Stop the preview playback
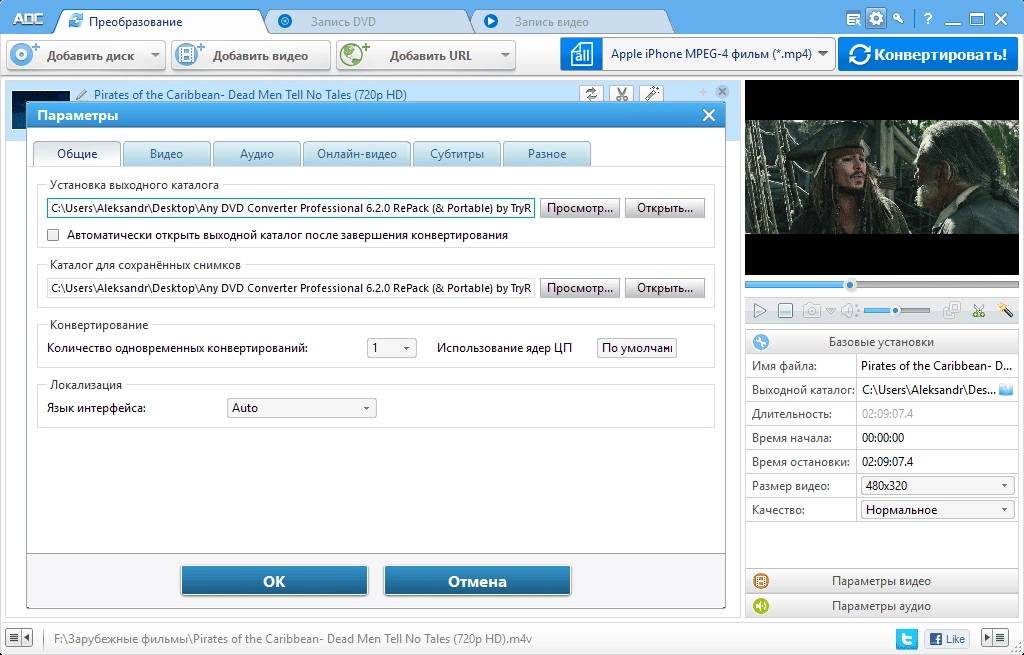Viewport: 1024px width, 655px height. [x=785, y=311]
